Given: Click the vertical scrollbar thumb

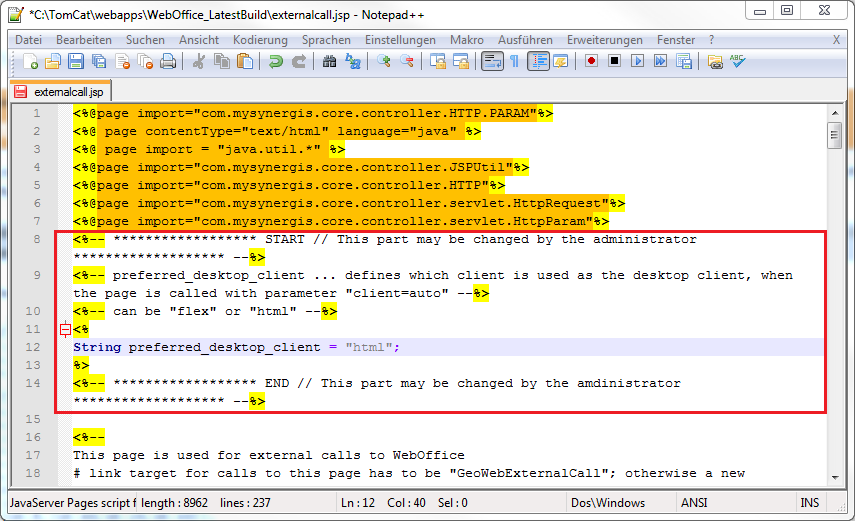Looking at the screenshot, I should coord(834,135).
